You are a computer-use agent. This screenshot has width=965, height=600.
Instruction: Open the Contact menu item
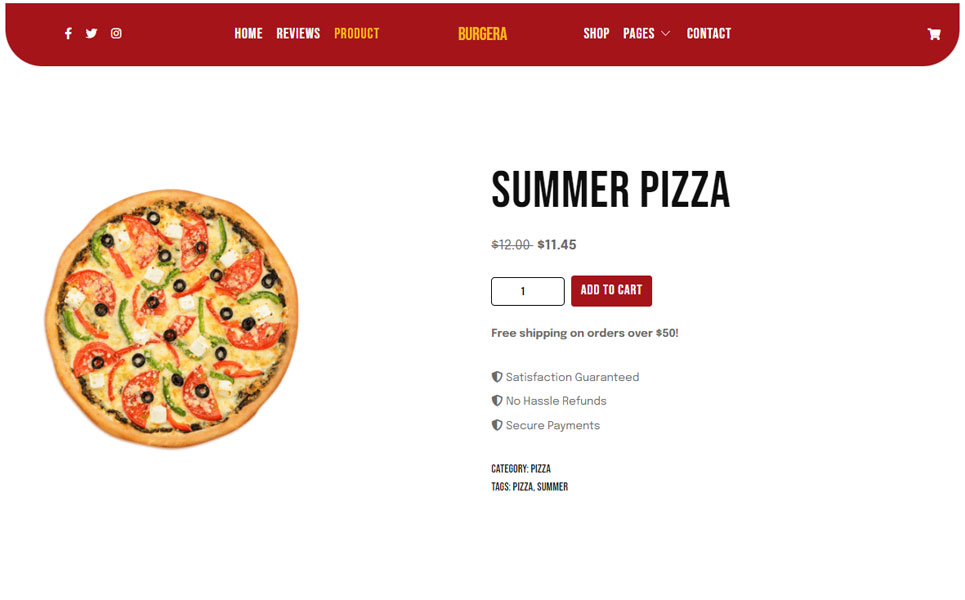[709, 34]
